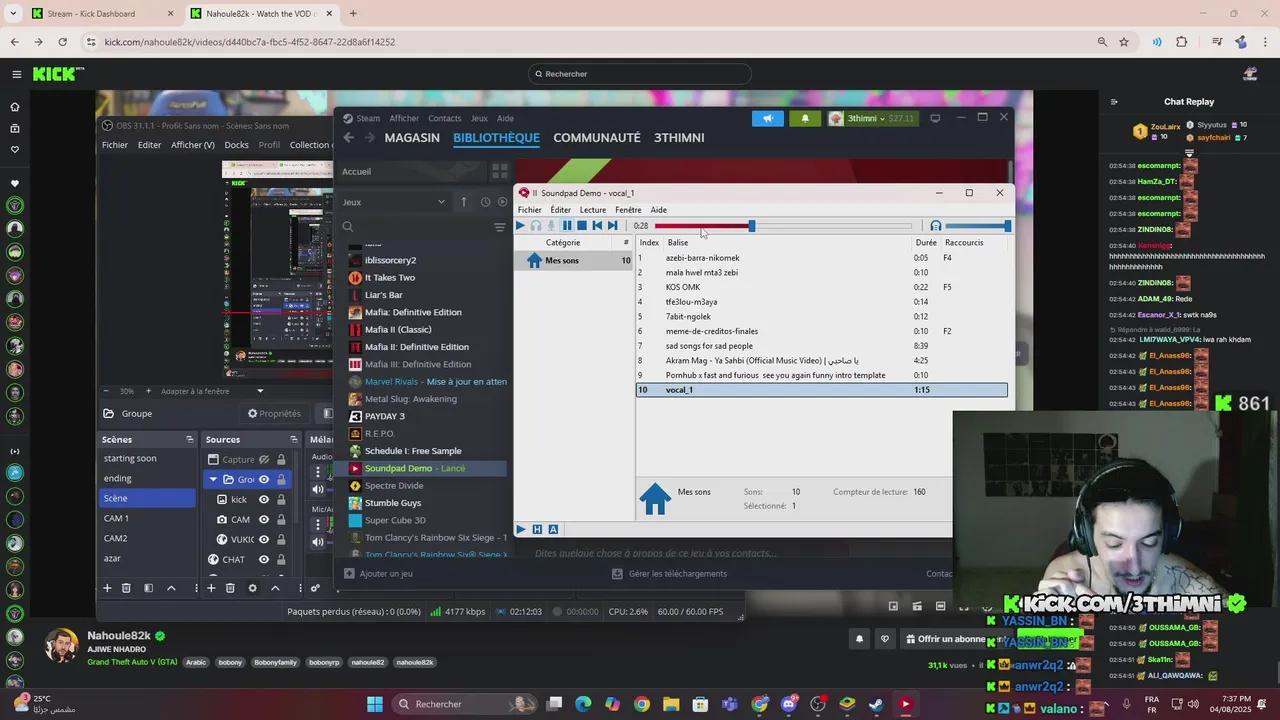
Task: Click Steam announcements megaphone icon
Action: (768, 118)
